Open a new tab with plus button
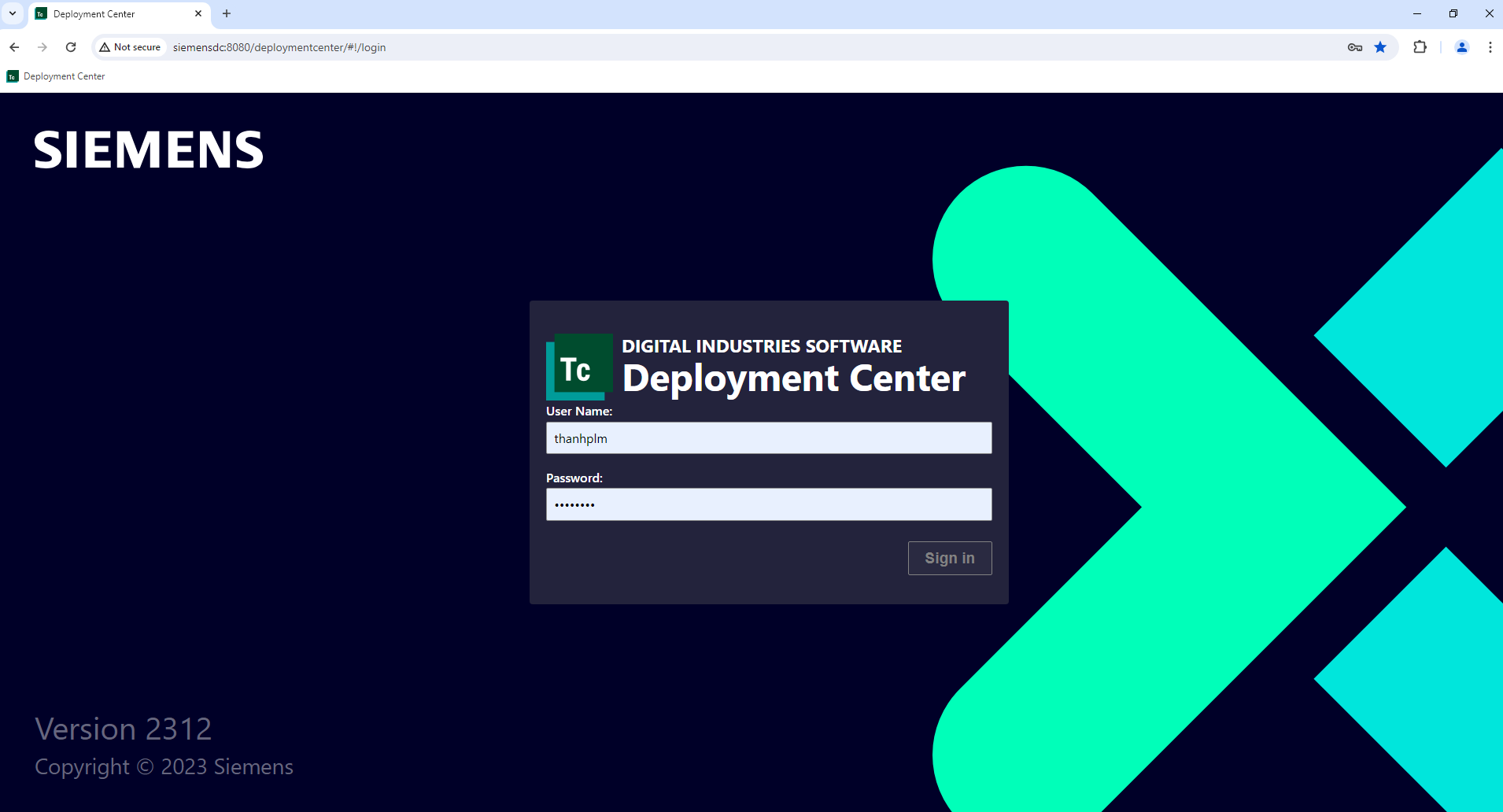Screen dimensions: 1503x812 227,13
